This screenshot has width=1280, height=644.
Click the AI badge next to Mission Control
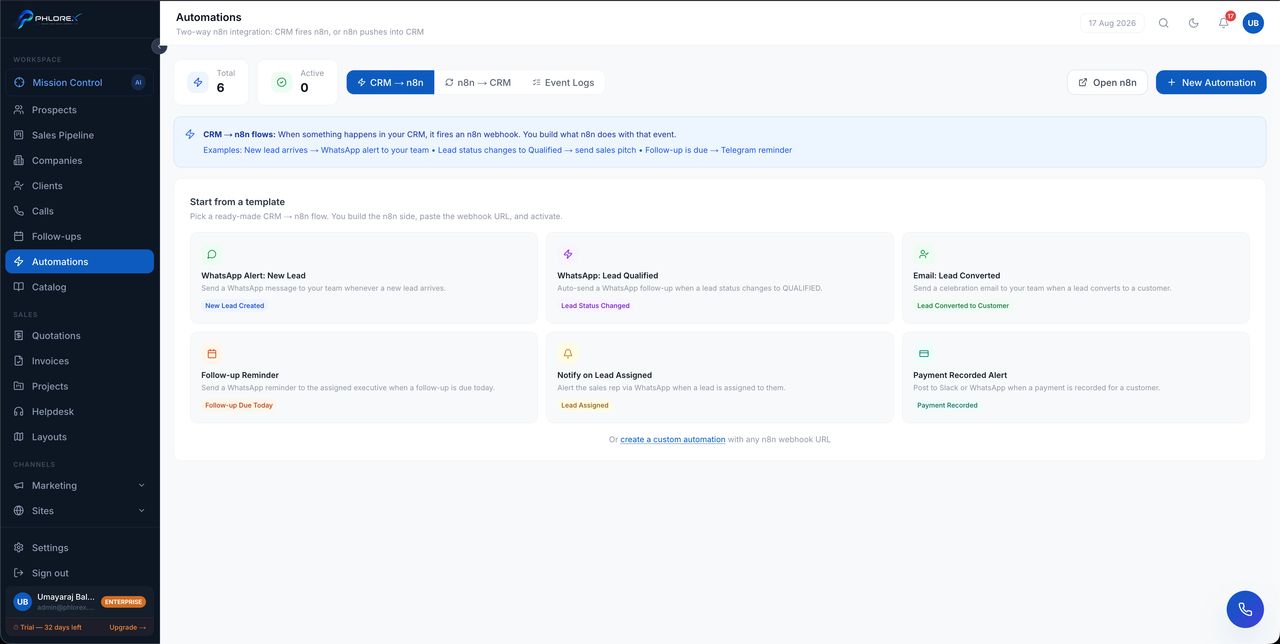138,83
